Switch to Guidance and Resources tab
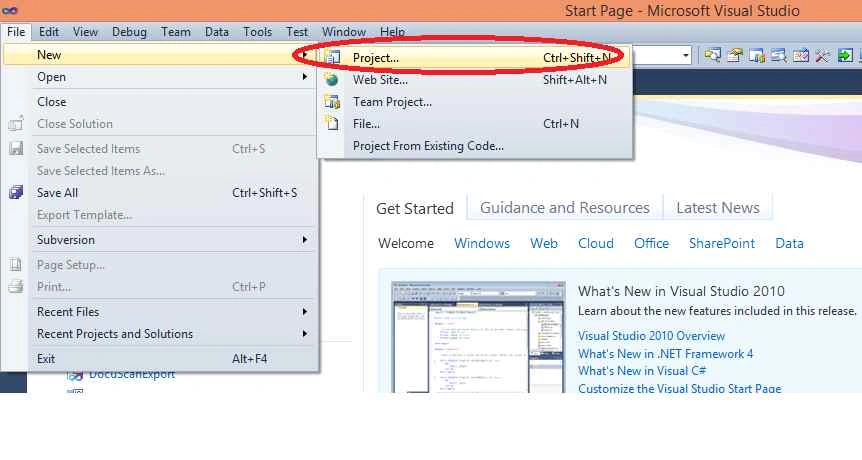 point(565,208)
